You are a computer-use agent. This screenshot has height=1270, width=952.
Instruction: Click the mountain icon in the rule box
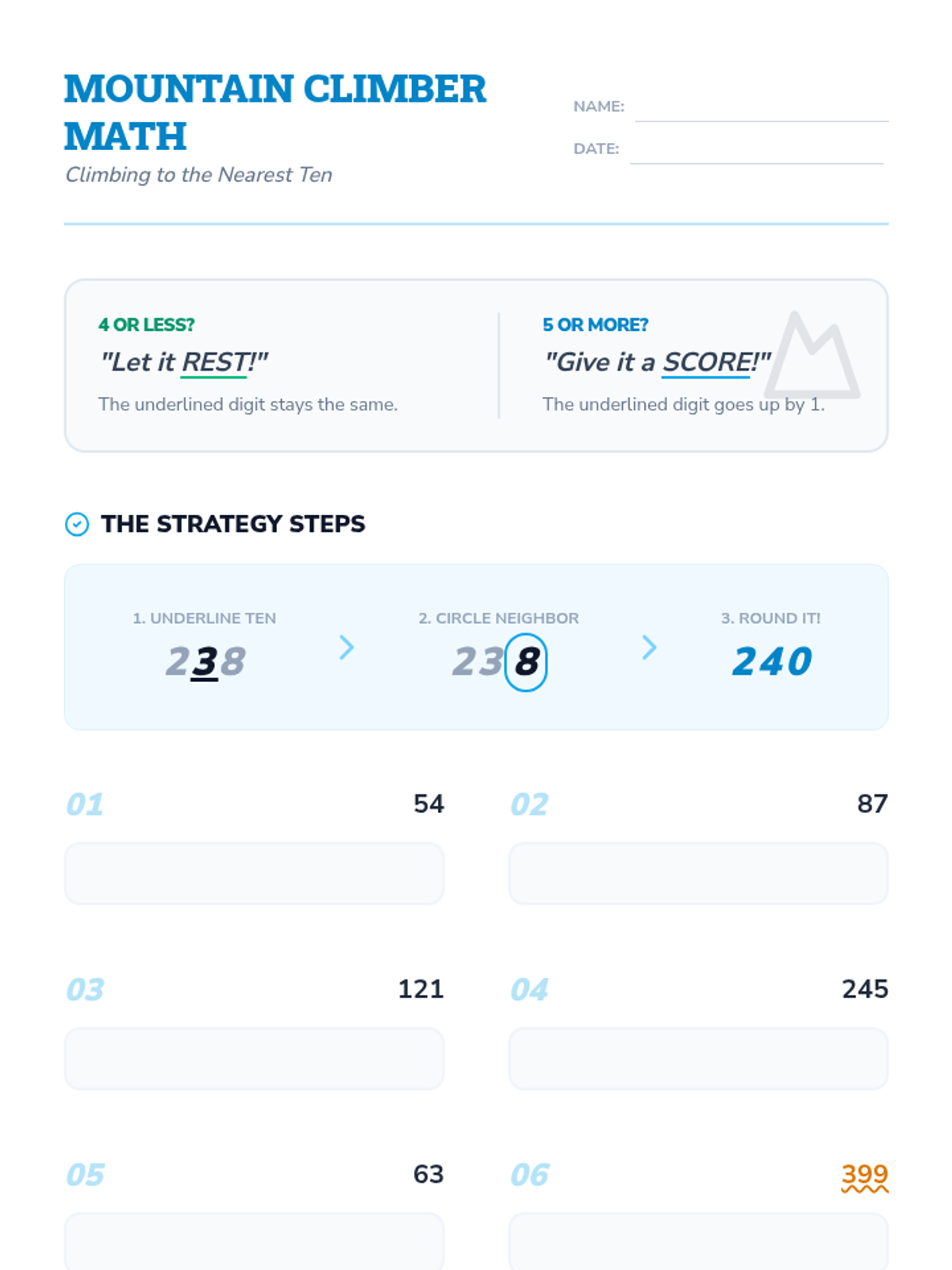[812, 357]
